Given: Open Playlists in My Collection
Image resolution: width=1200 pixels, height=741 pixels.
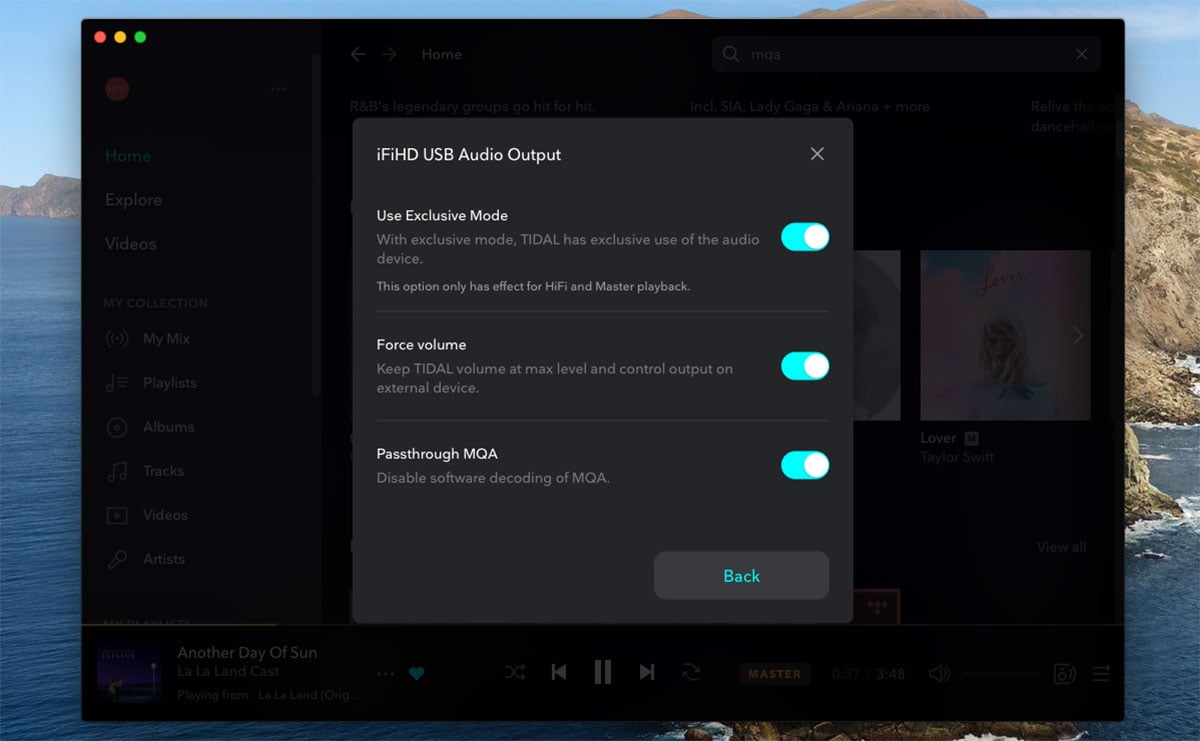Looking at the screenshot, I should click(x=170, y=383).
